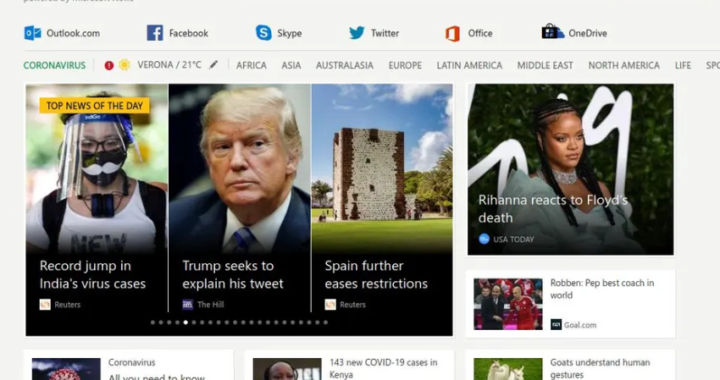Click the face shield woman photo

[97, 168]
